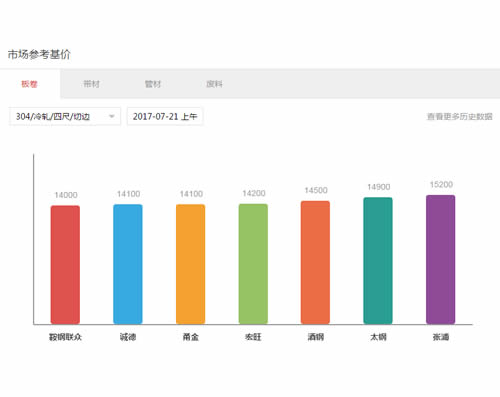500x397 pixels.
Task: Expand dropdown arrow beside 304/冷轧/四尺/切边
Action: (112, 116)
